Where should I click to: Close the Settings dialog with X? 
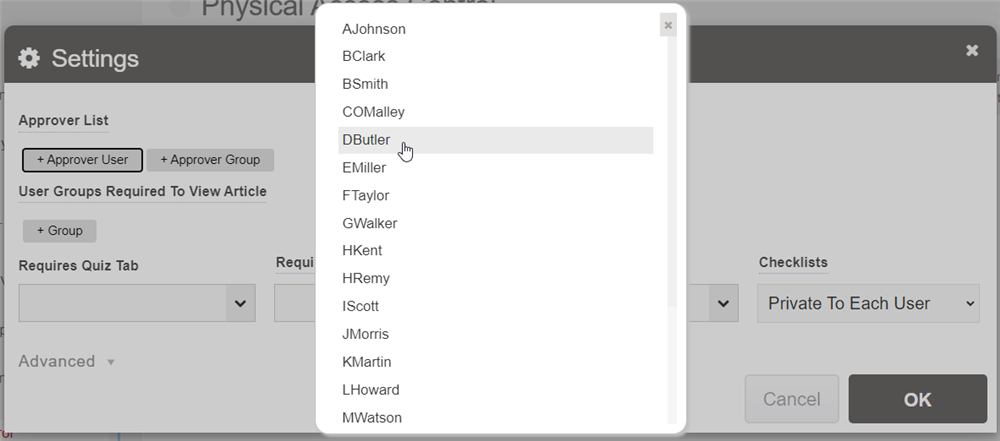point(972,51)
